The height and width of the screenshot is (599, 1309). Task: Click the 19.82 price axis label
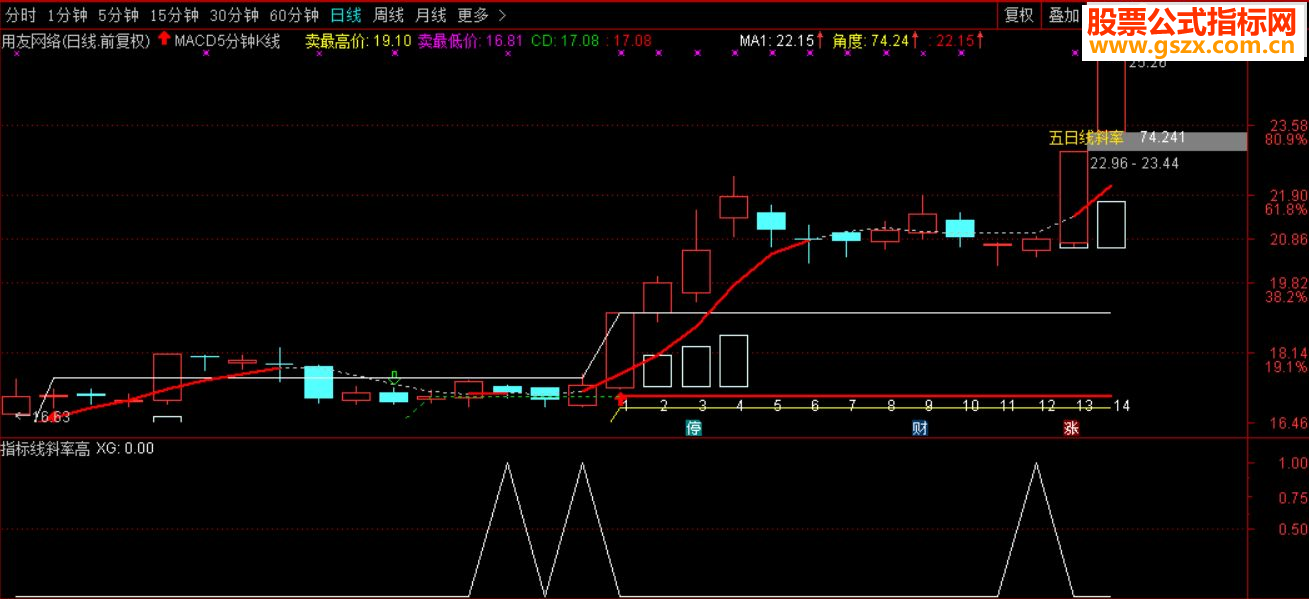coord(1287,283)
